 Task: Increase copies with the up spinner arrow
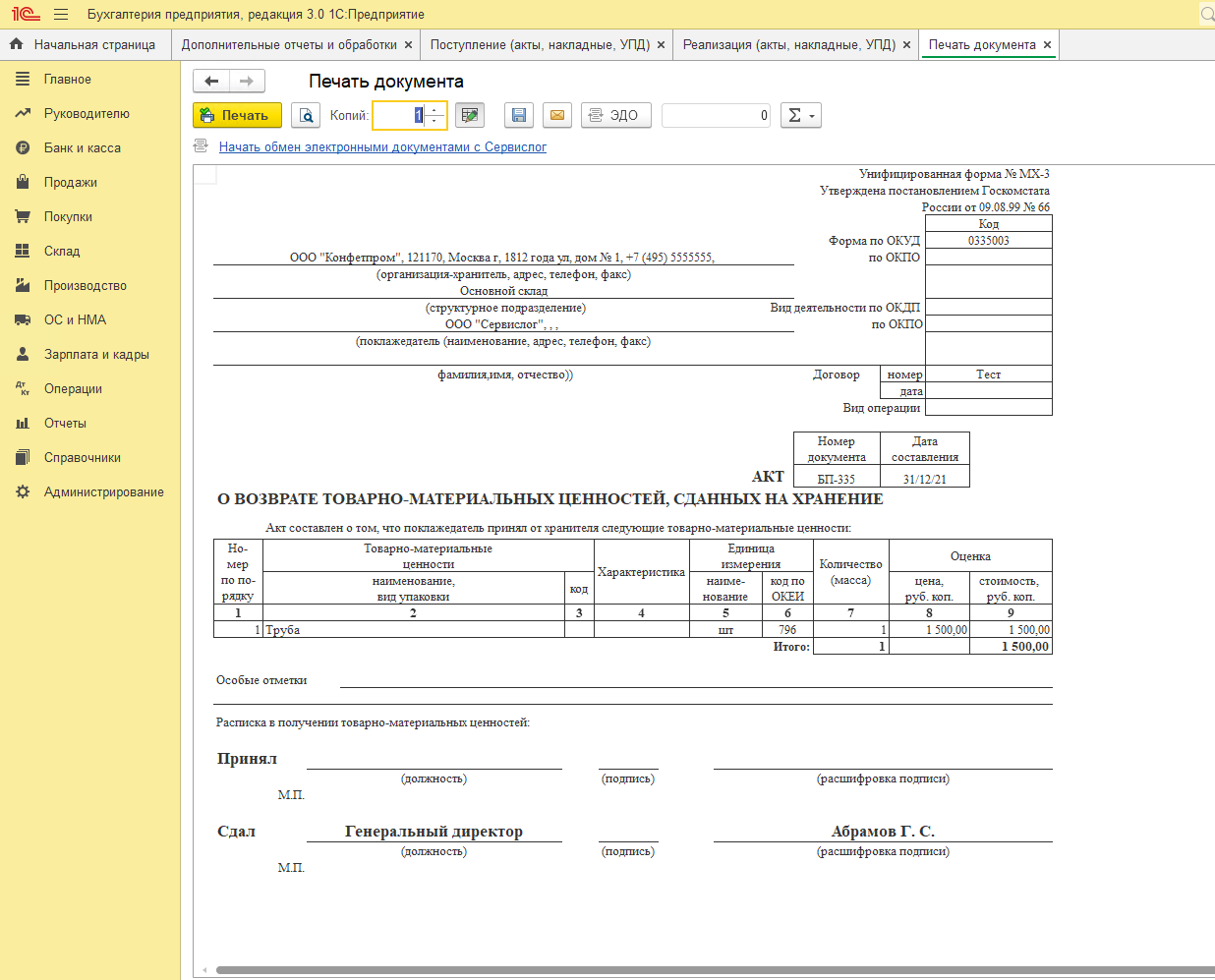(x=435, y=110)
